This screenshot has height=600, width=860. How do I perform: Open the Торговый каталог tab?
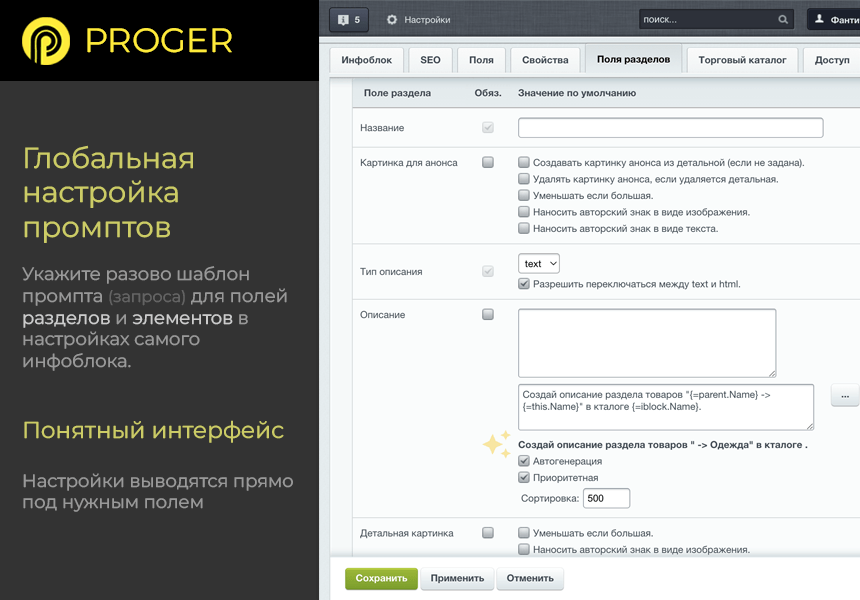[742, 59]
